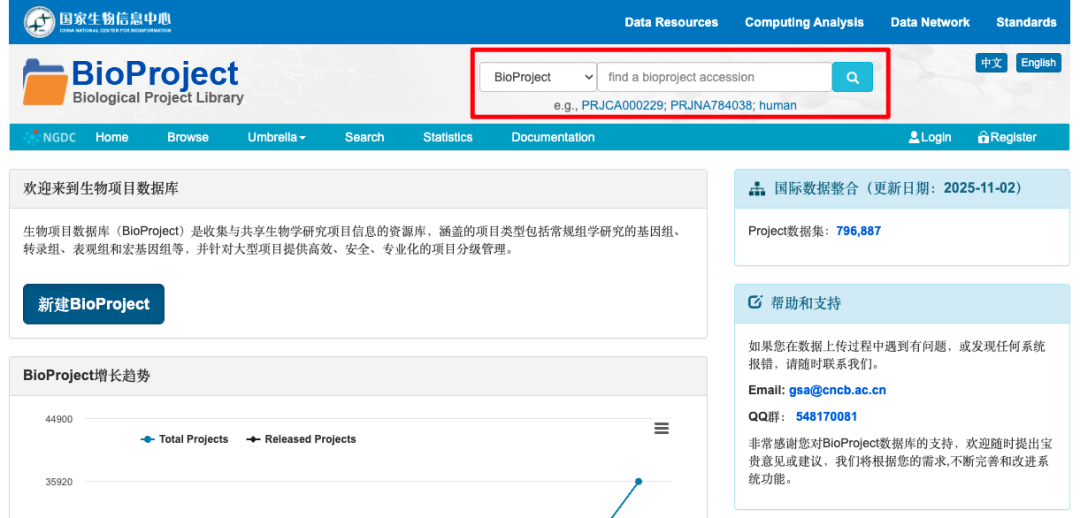Open Standards menu
Viewport: 1080px width, 518px height.
[x=1026, y=22]
